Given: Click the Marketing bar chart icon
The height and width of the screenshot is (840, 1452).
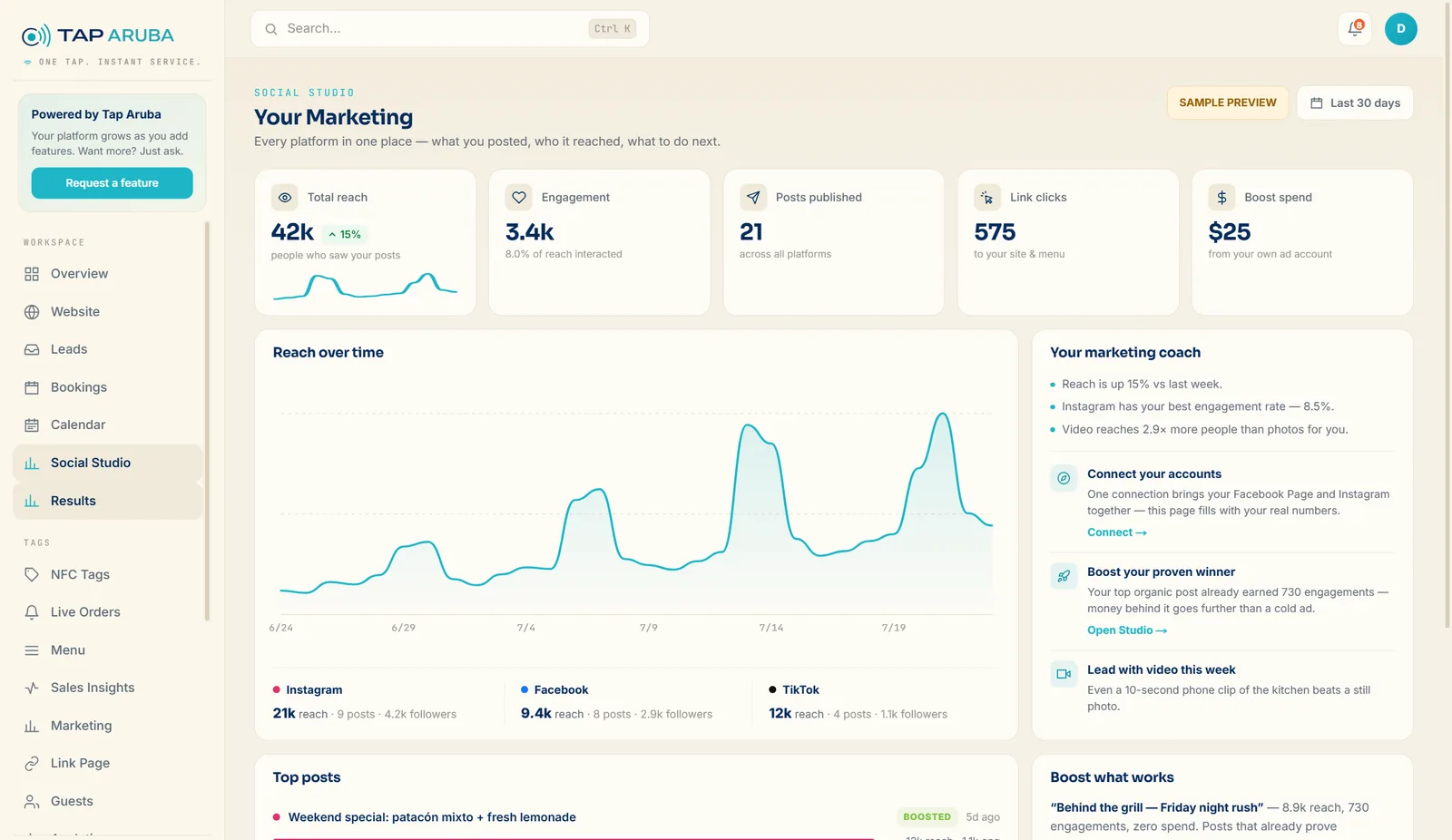Looking at the screenshot, I should [x=32, y=726].
